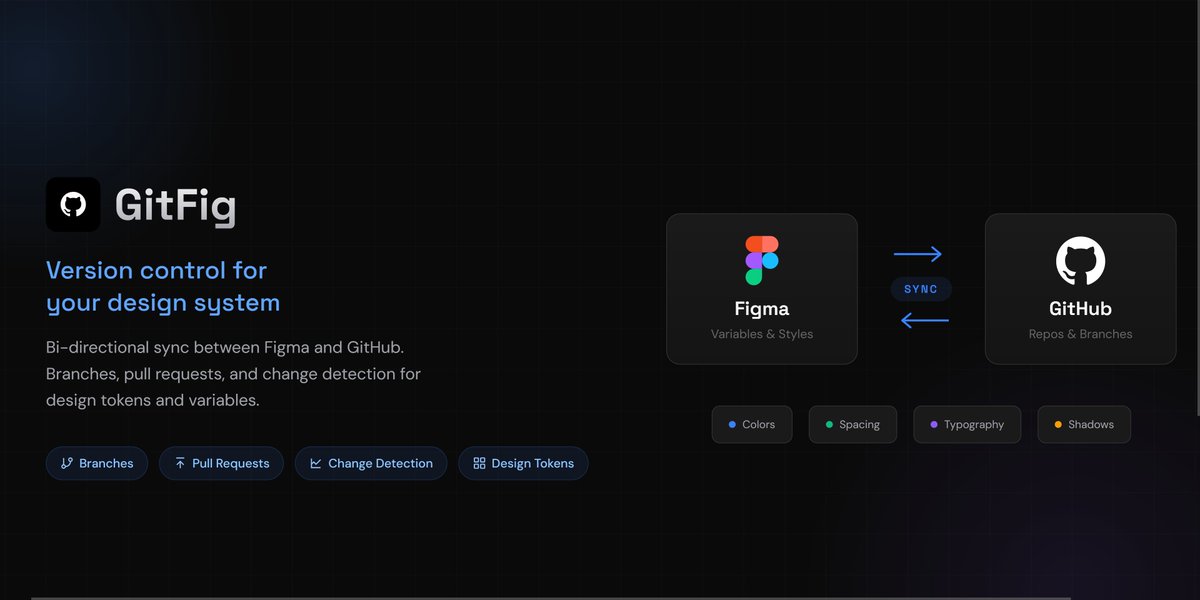Image resolution: width=1200 pixels, height=600 pixels.
Task: Click the Figma Variables & Styles card
Action: [x=762, y=288]
